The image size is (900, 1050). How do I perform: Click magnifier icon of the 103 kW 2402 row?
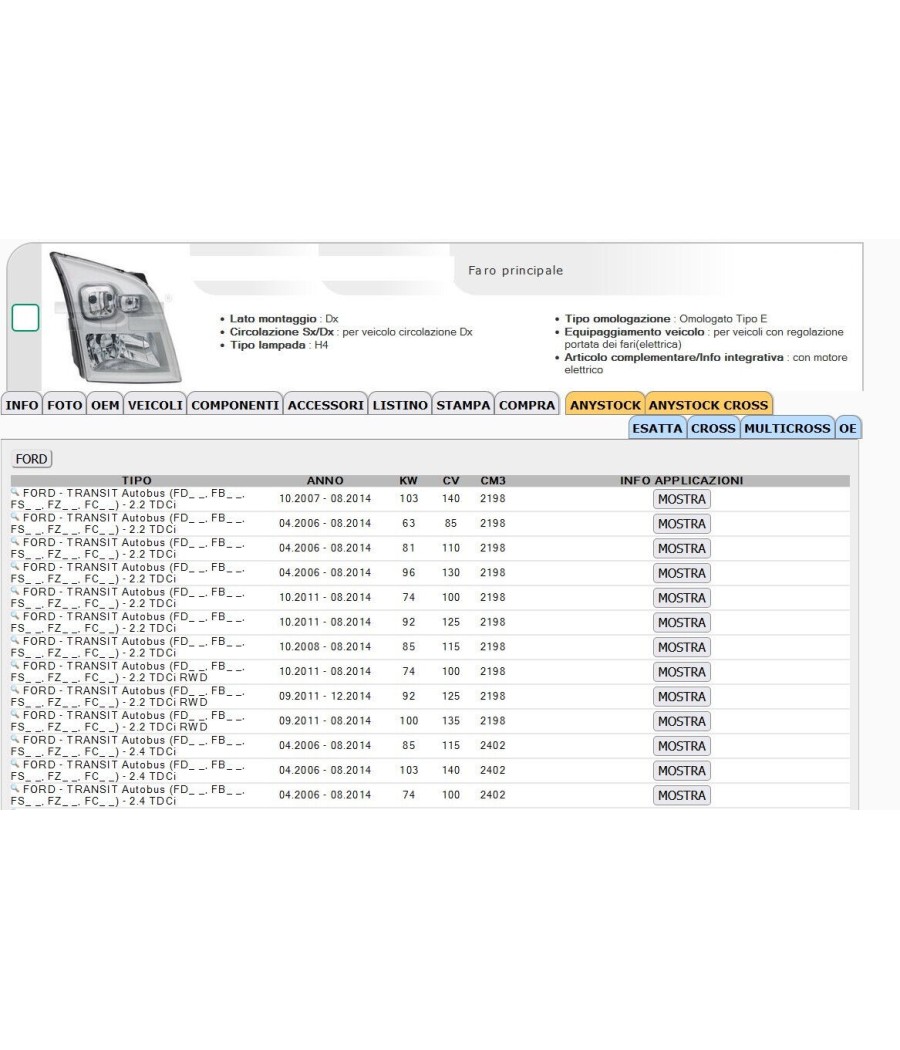click(15, 763)
